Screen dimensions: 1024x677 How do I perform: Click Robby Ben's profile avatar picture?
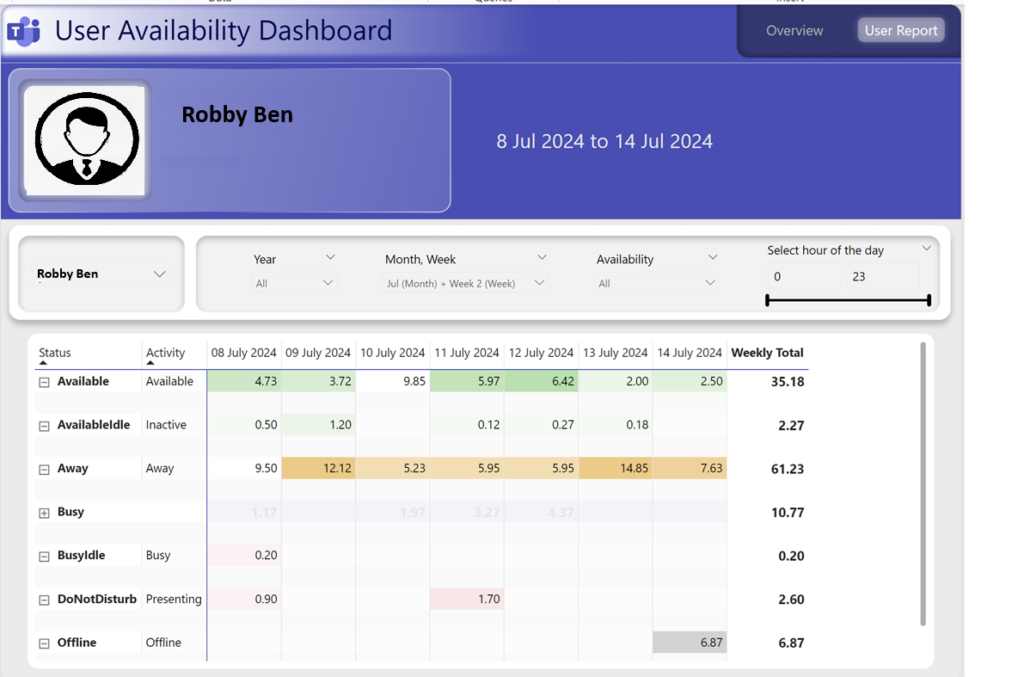pyautogui.click(x=86, y=140)
